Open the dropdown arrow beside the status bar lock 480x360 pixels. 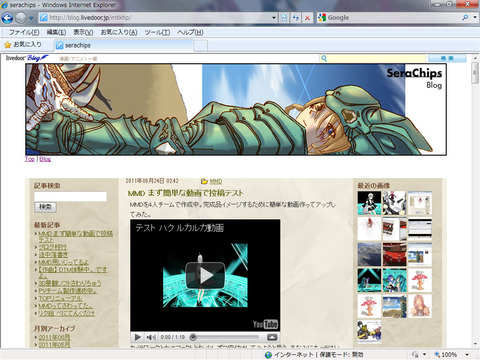pyautogui.click(x=424, y=355)
